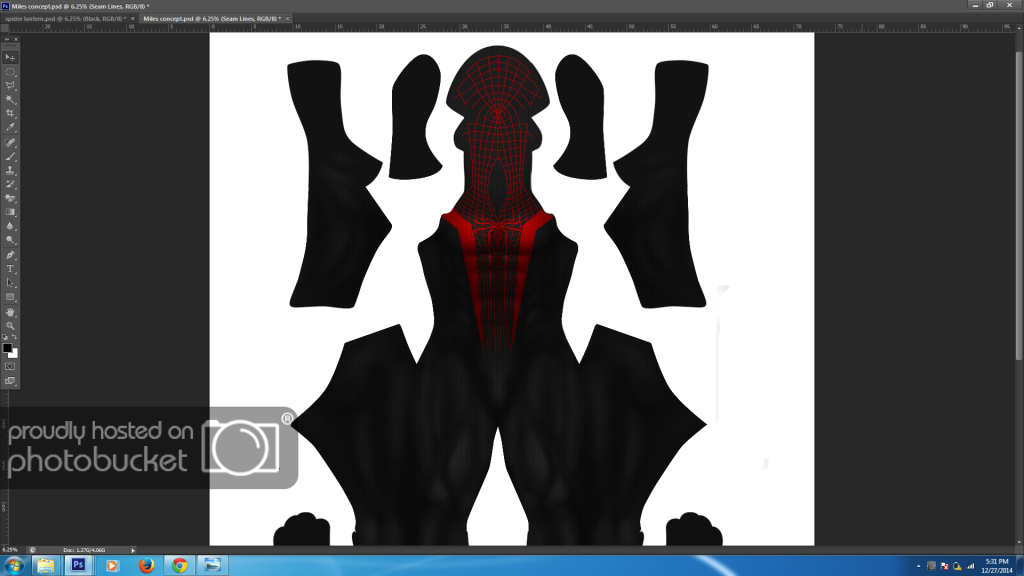The image size is (1024, 576).
Task: Close the spider lantern.psd tab
Action: [x=133, y=19]
